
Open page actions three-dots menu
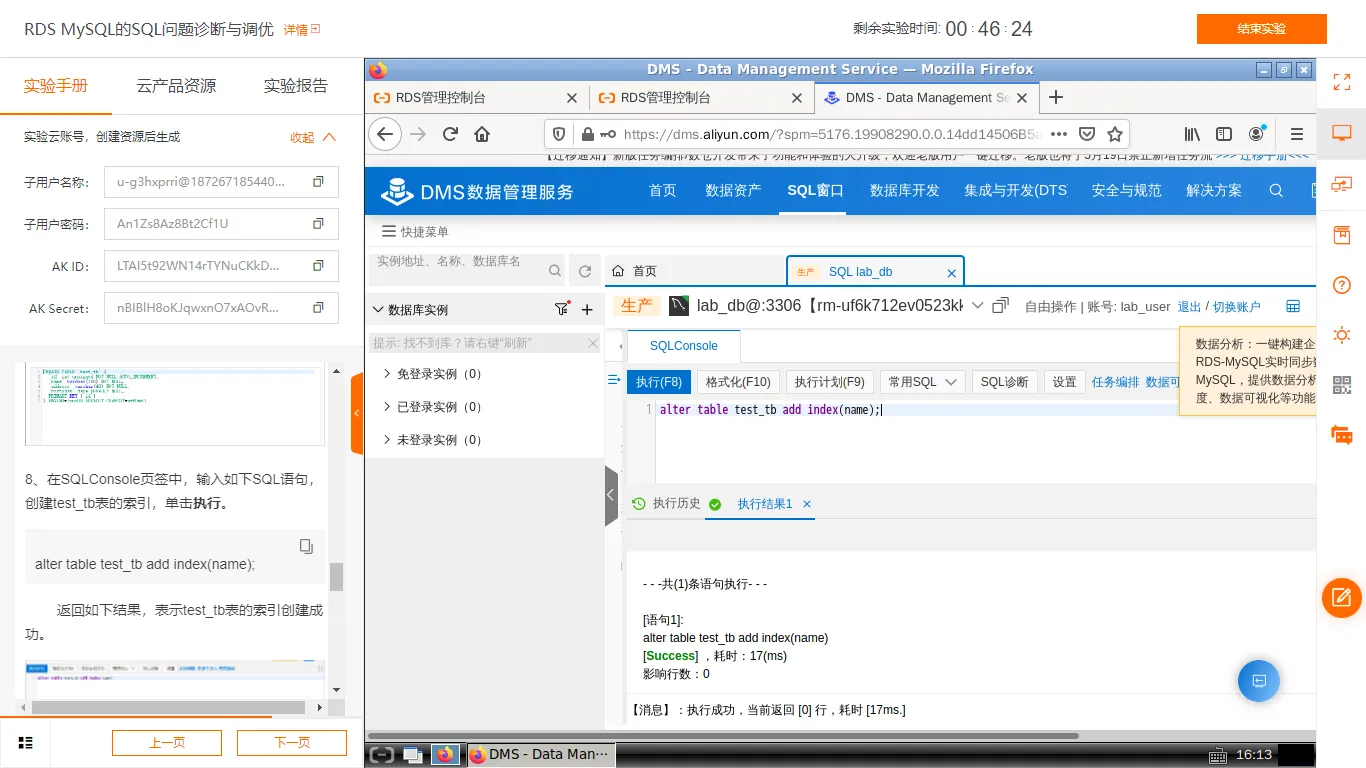pyautogui.click(x=1059, y=134)
